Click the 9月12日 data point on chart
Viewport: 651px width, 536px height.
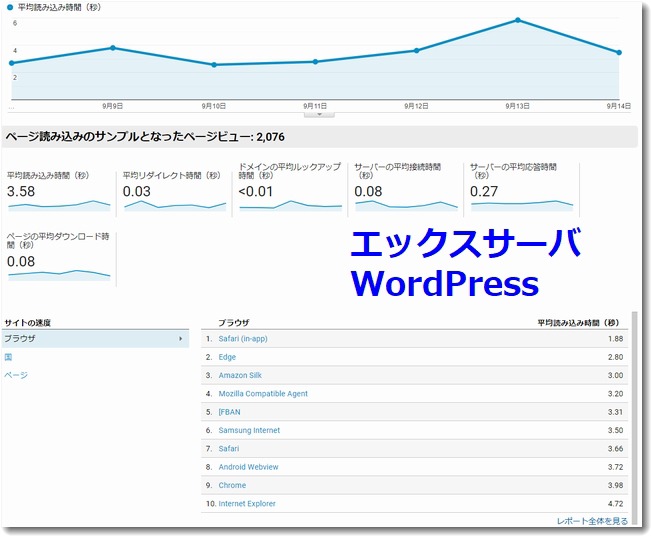[416, 51]
